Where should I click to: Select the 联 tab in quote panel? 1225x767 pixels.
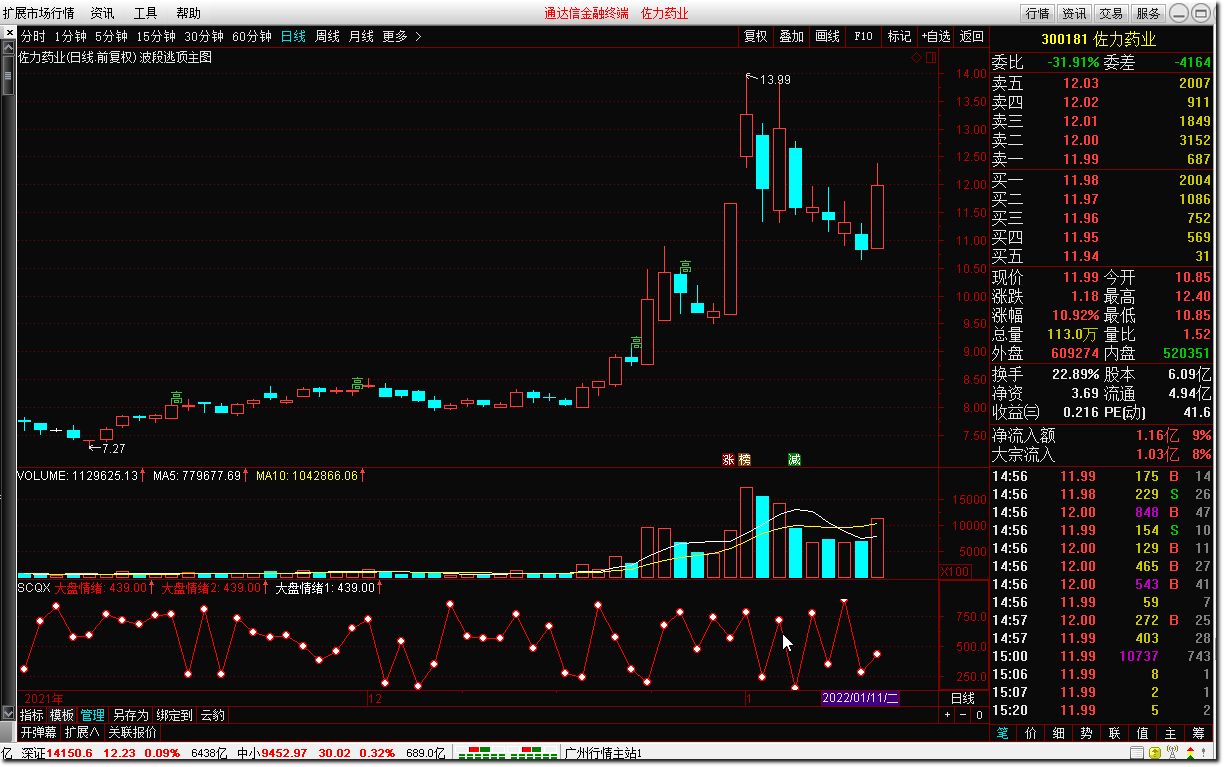1115,733
